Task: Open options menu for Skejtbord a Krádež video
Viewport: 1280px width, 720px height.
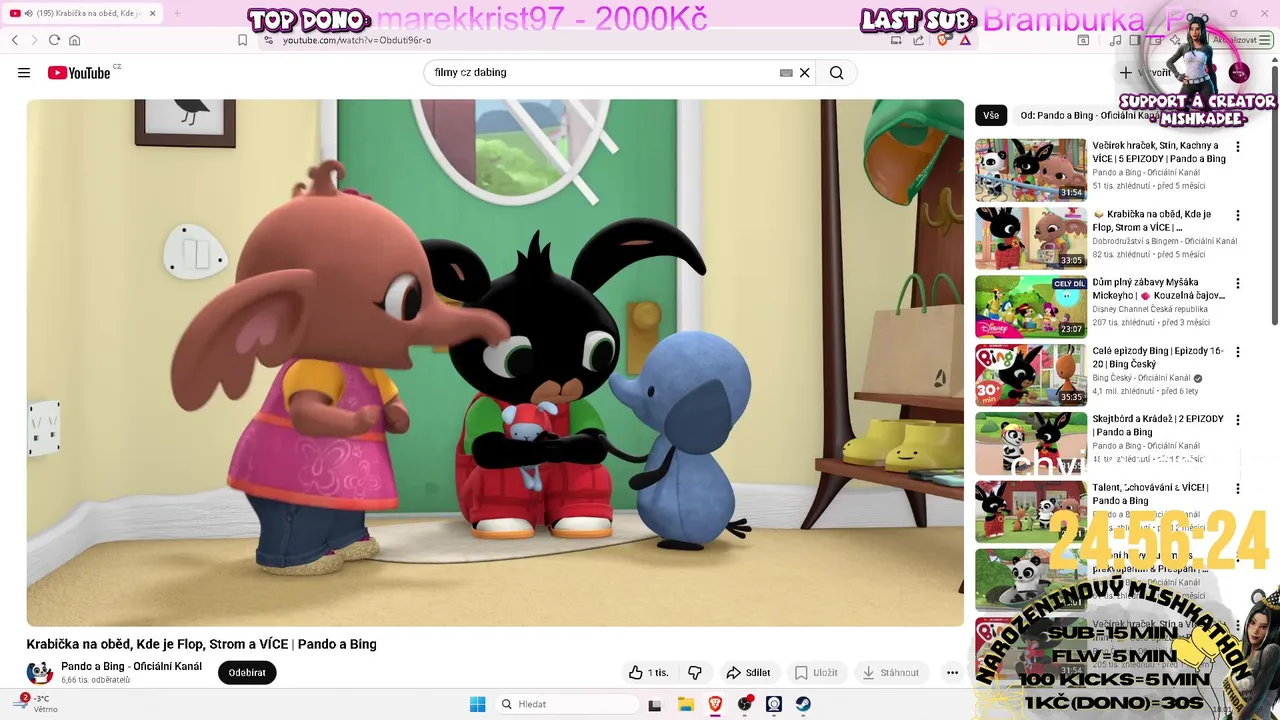Action: 1238,420
